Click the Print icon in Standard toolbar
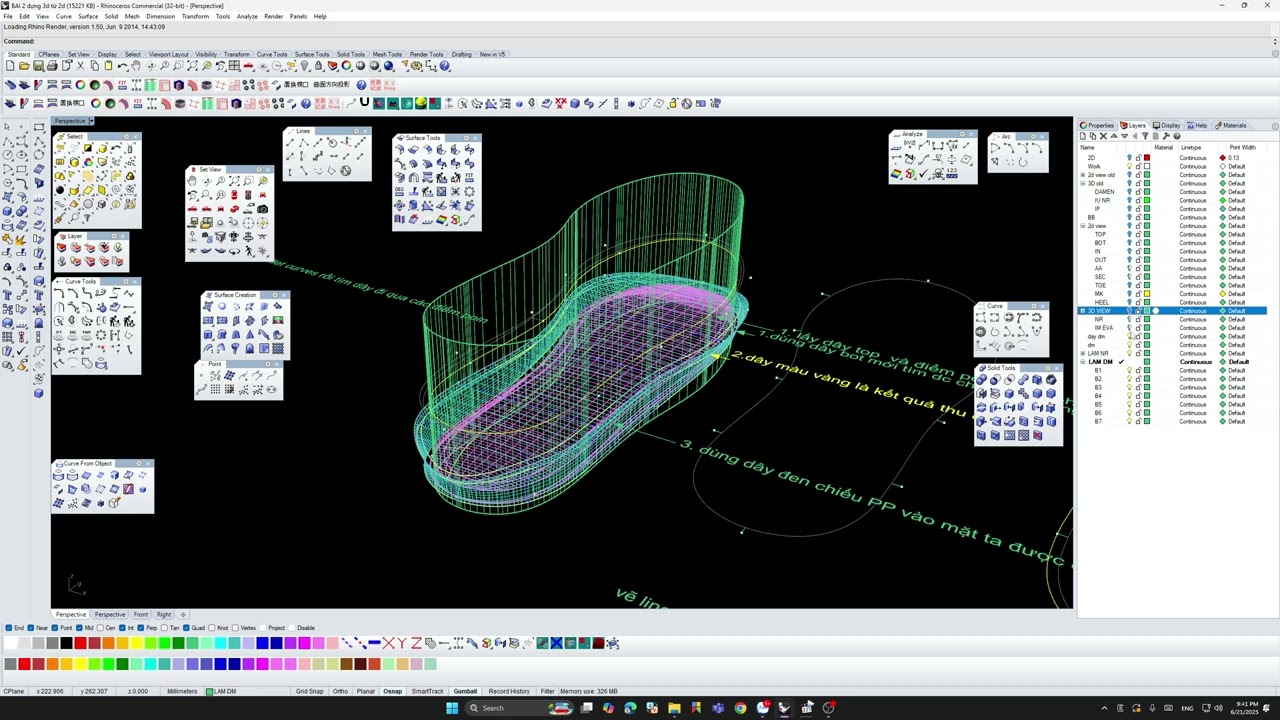 [52, 66]
